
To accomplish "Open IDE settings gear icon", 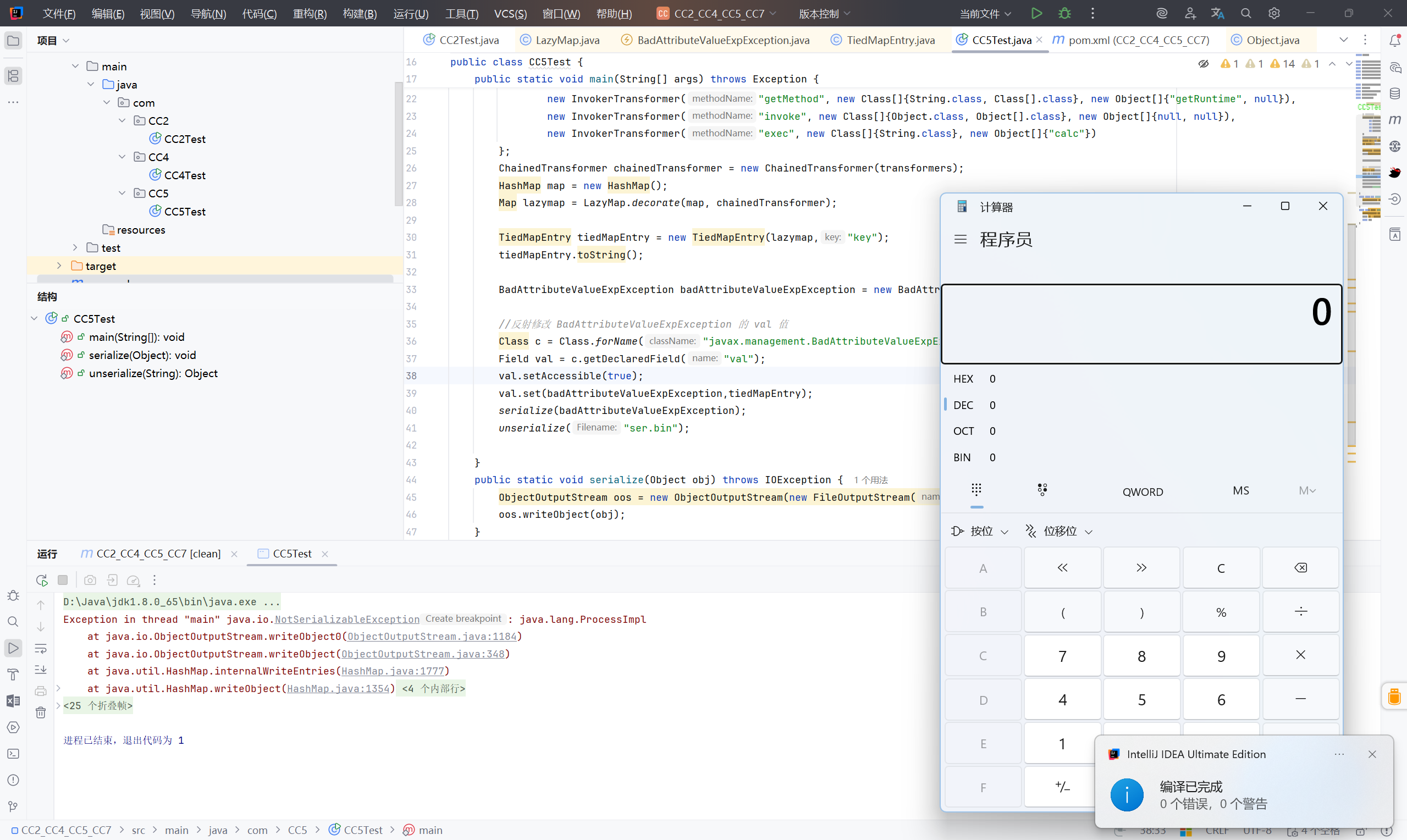I will pos(1273,13).
